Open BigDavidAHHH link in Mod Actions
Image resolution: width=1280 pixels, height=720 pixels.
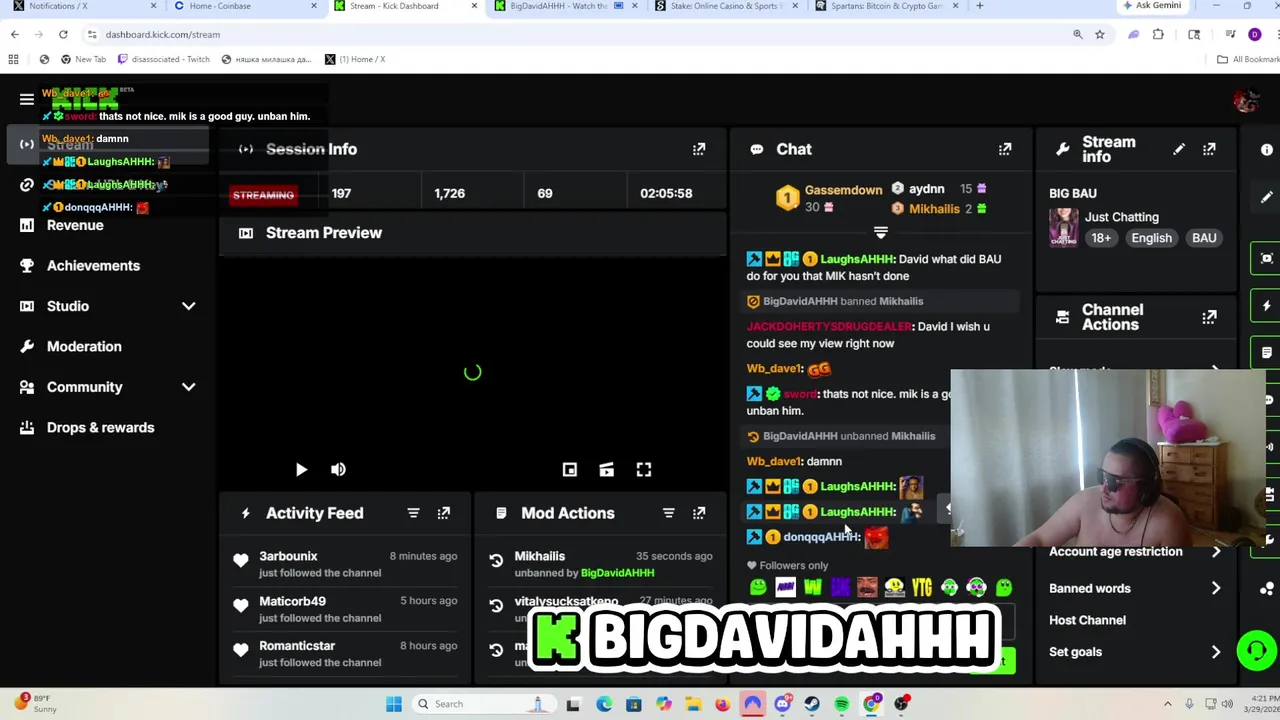tap(617, 573)
